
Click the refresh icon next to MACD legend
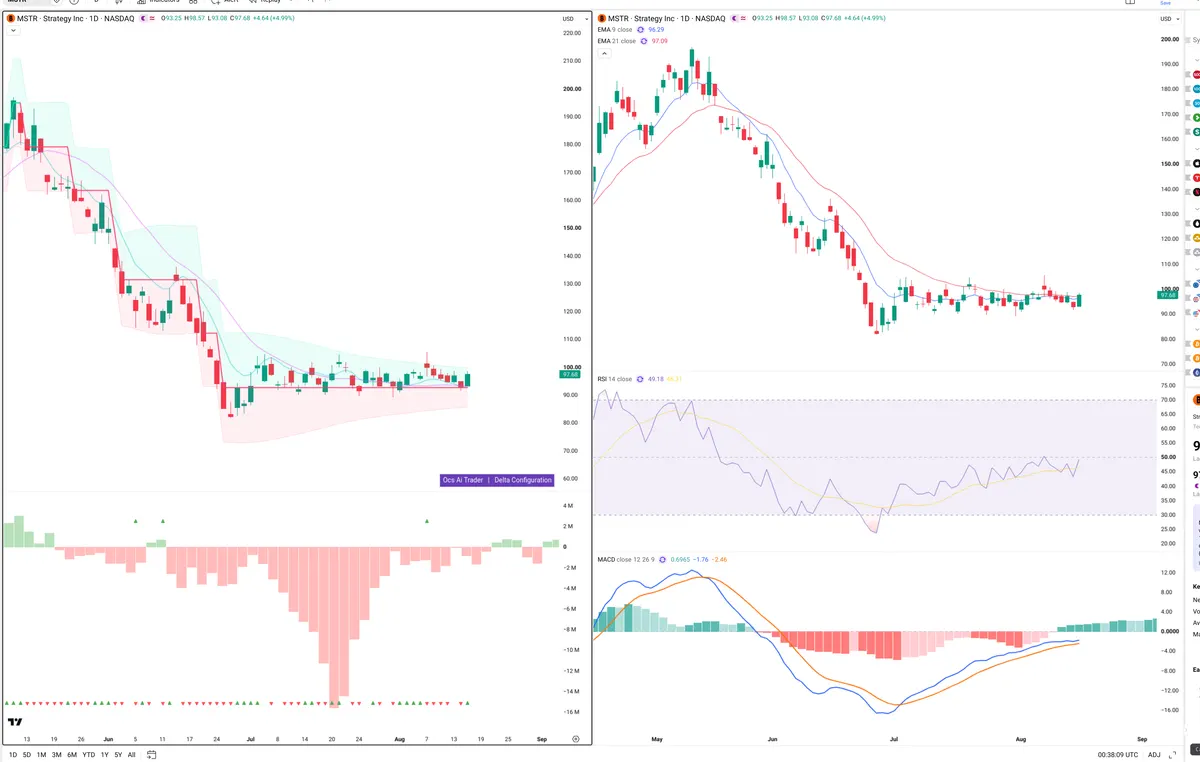pos(664,559)
